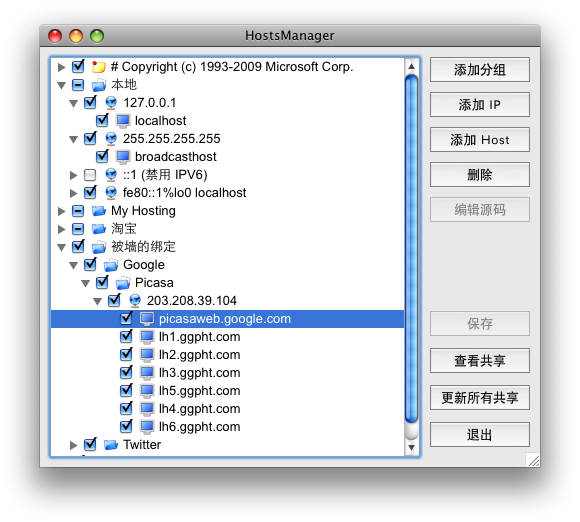Viewport: 580px width, 522px height.
Task: Uncheck the 127.0.0.1 checkbox
Action: pos(90,102)
